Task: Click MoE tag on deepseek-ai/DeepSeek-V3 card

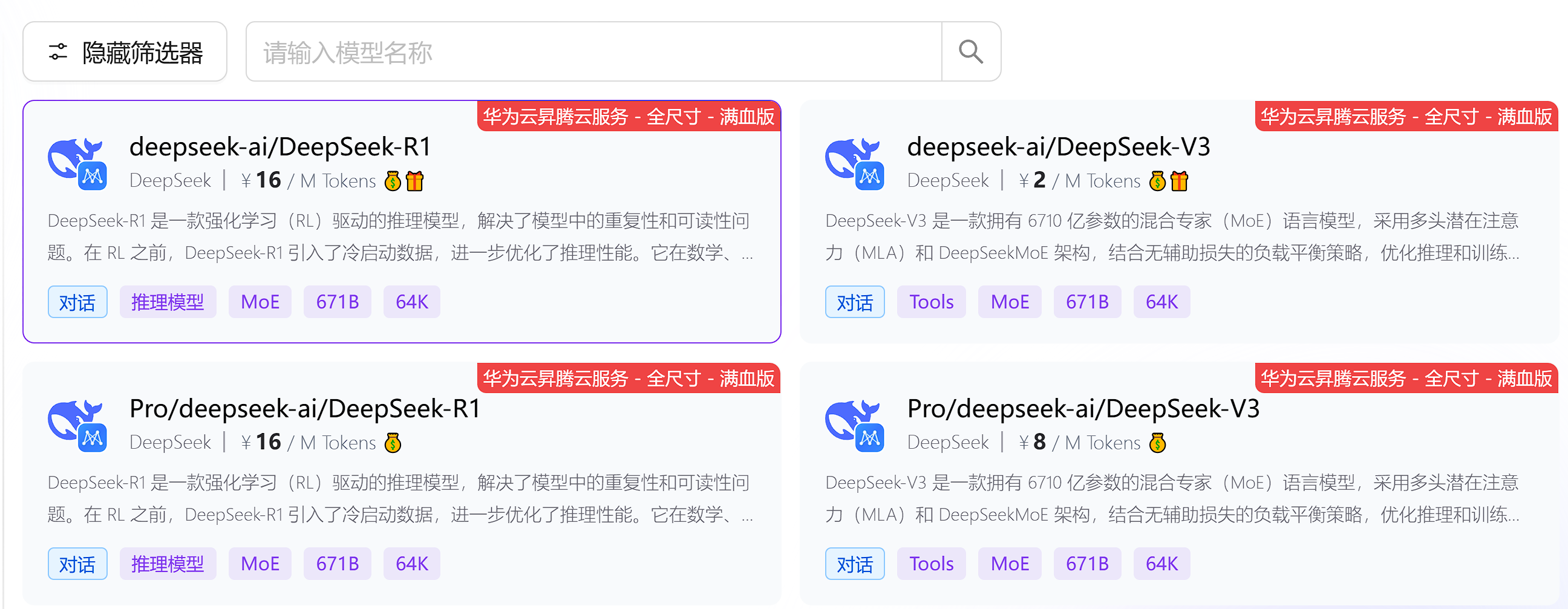Action: coord(1010,302)
